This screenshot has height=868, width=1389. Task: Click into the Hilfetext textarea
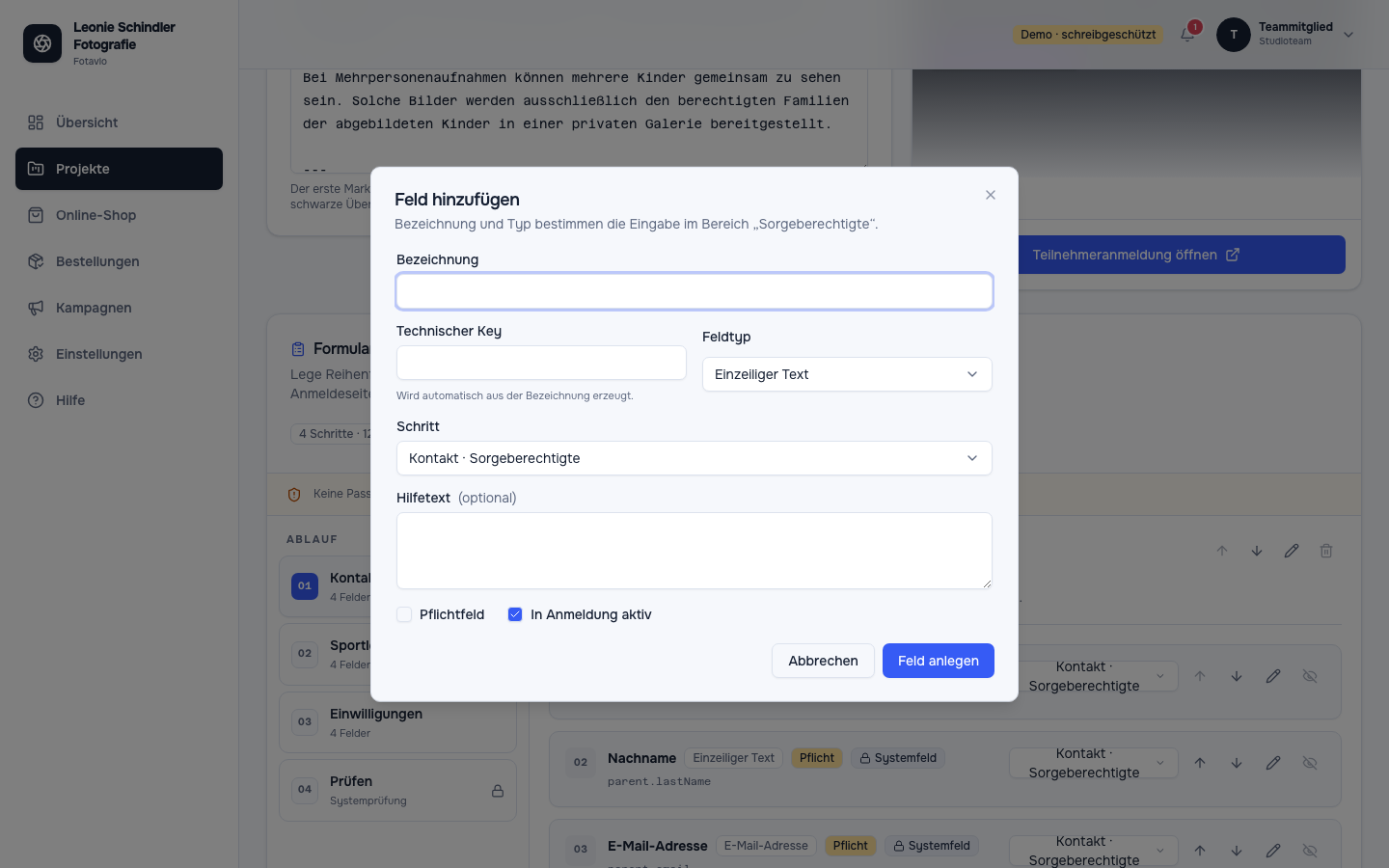694,551
